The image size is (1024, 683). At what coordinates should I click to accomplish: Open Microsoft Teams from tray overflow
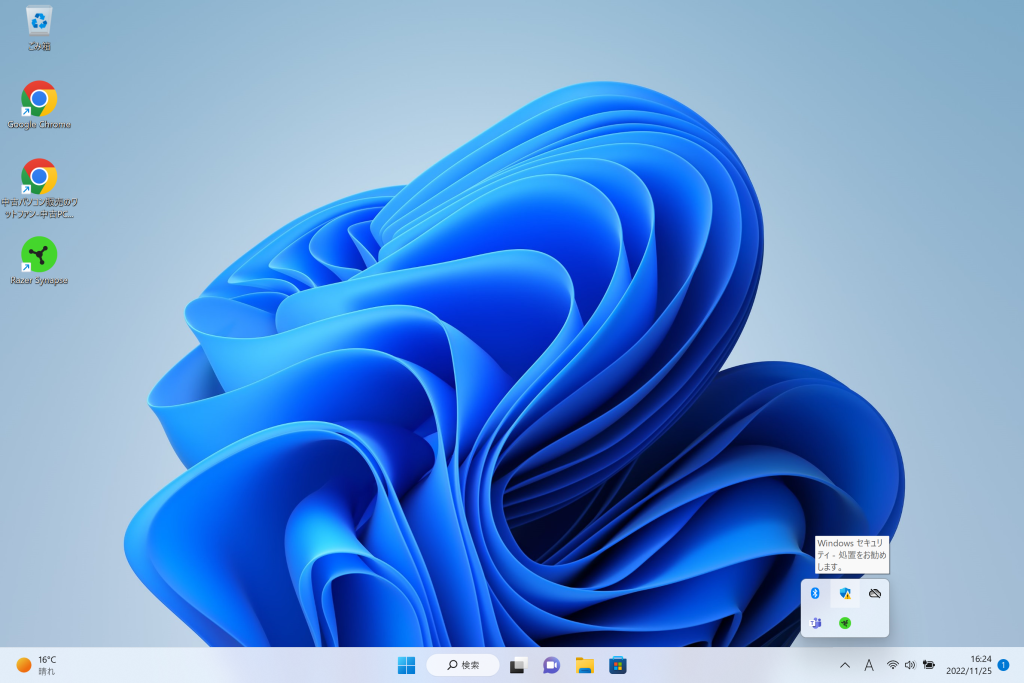click(x=815, y=623)
